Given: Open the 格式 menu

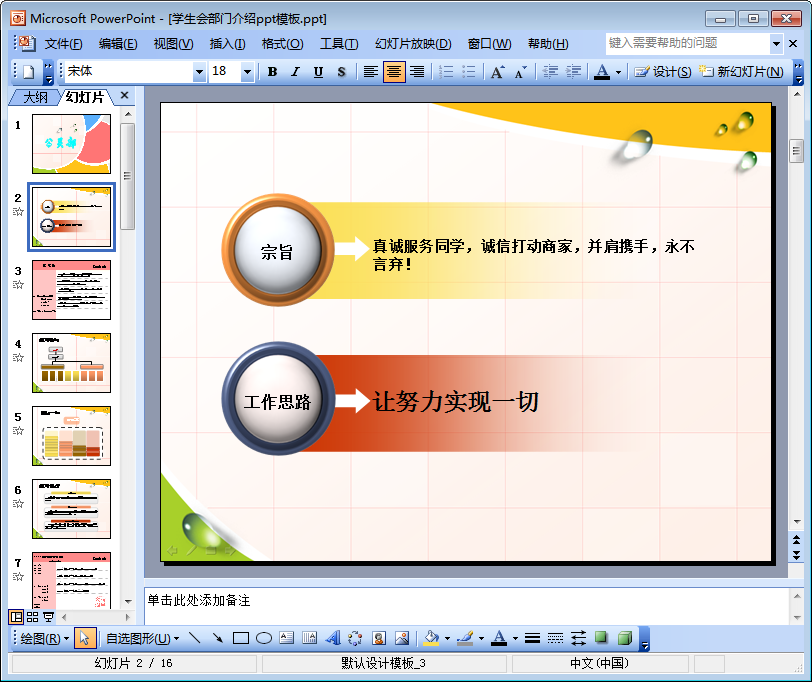Looking at the screenshot, I should [x=283, y=44].
